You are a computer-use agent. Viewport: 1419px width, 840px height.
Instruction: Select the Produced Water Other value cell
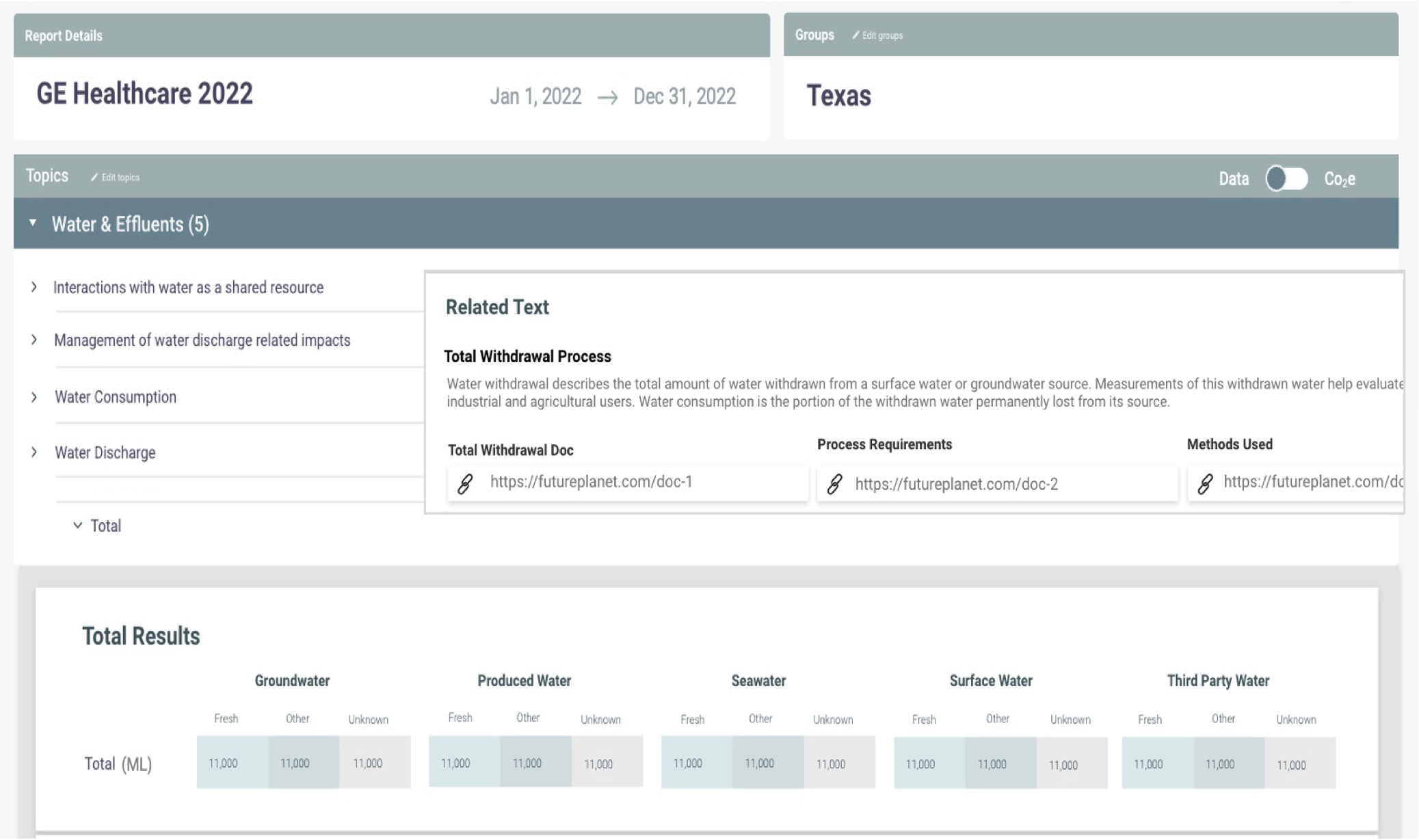535,763
